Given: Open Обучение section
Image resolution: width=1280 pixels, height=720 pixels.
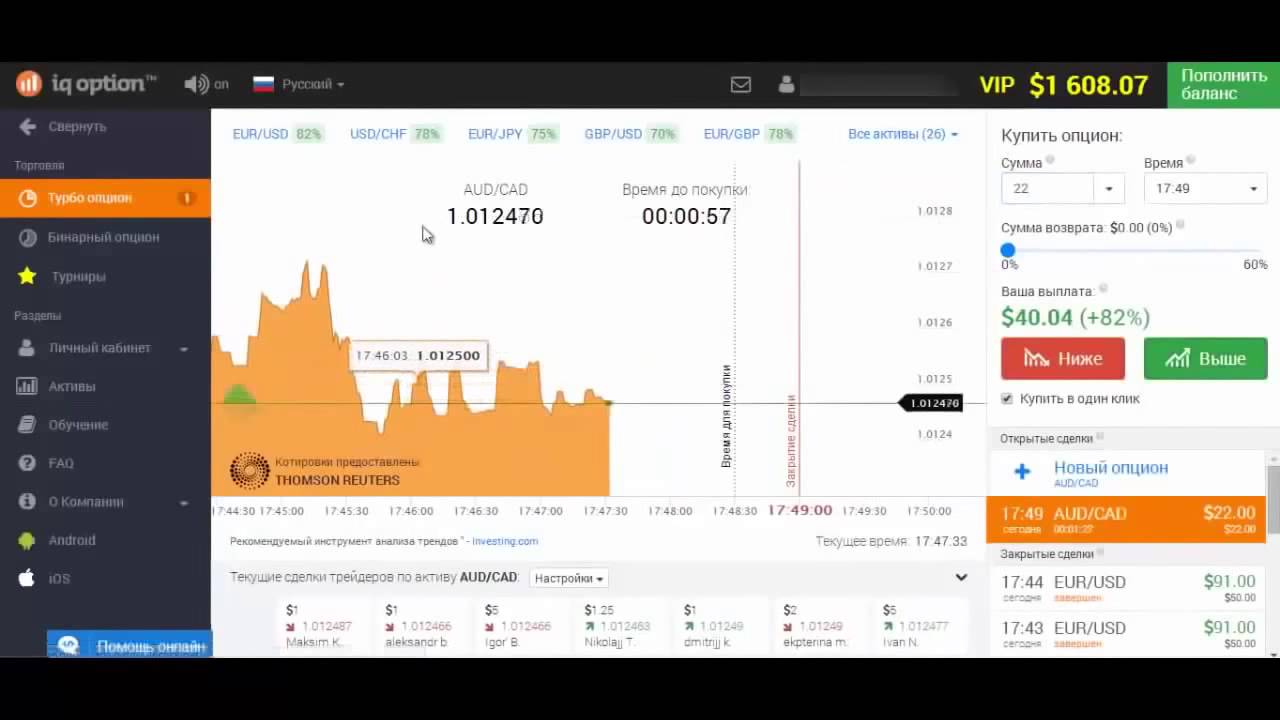Looking at the screenshot, I should [105, 425].
